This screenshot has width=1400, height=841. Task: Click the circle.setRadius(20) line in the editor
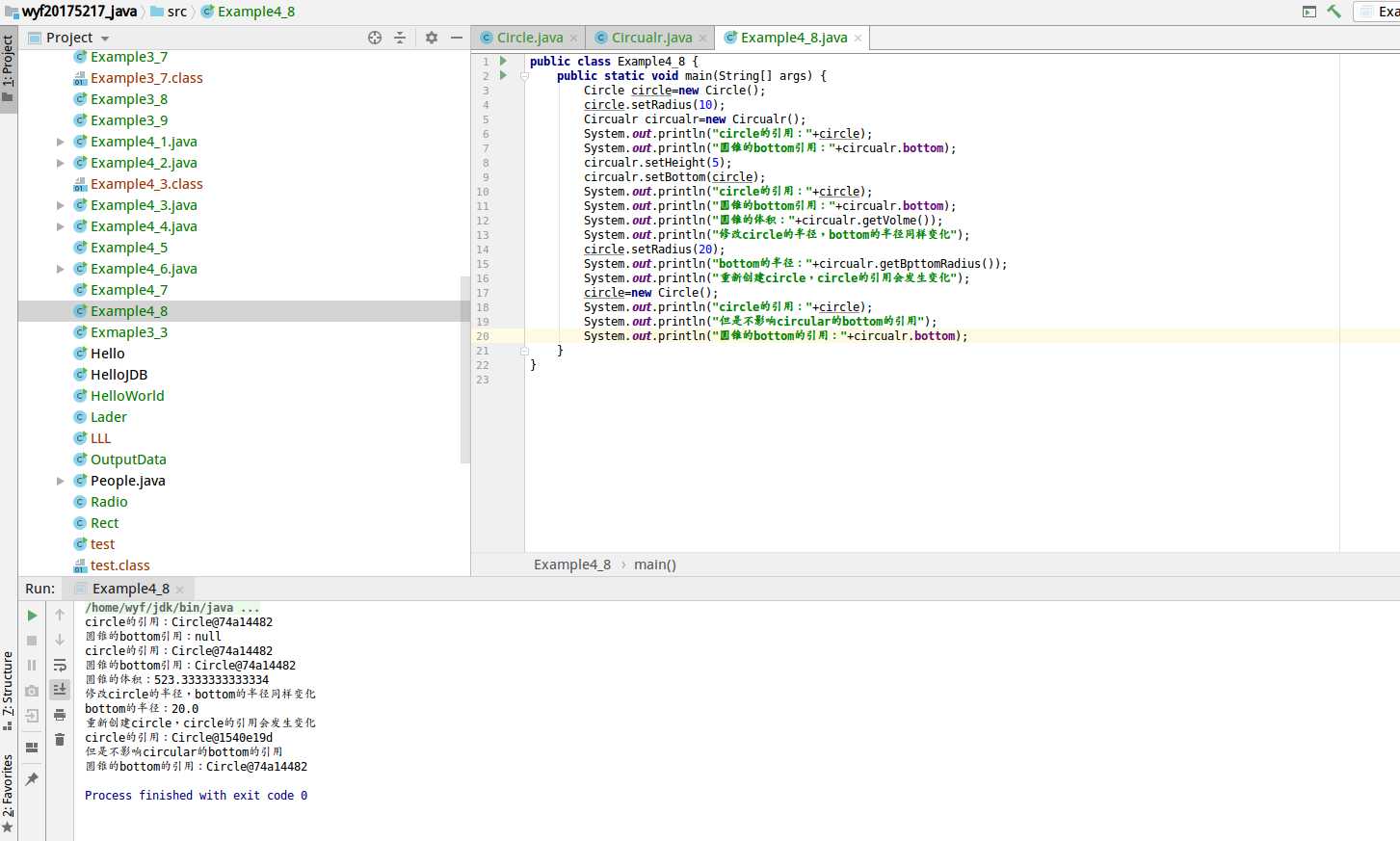[x=654, y=250]
